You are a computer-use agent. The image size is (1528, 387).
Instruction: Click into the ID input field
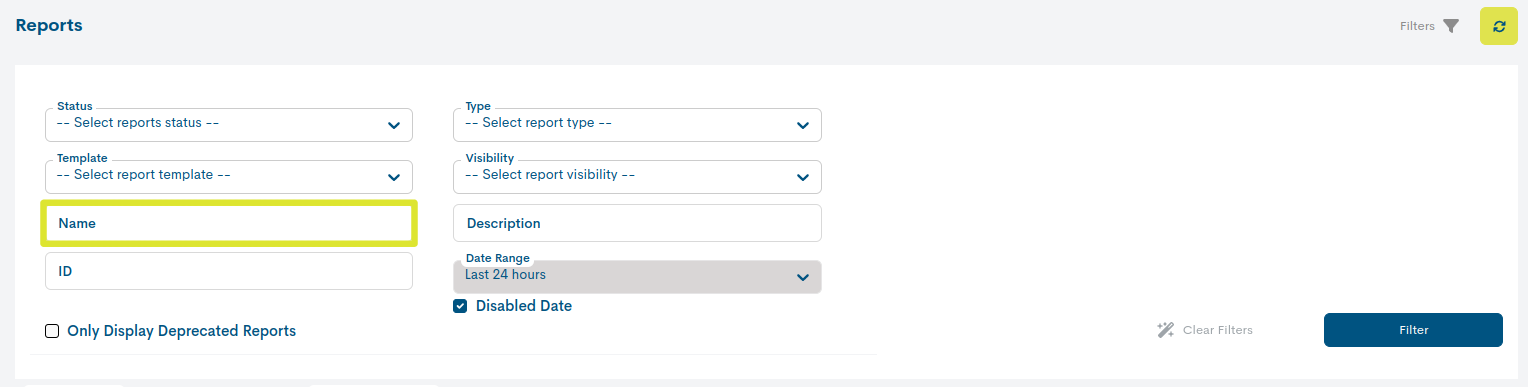[x=229, y=271]
